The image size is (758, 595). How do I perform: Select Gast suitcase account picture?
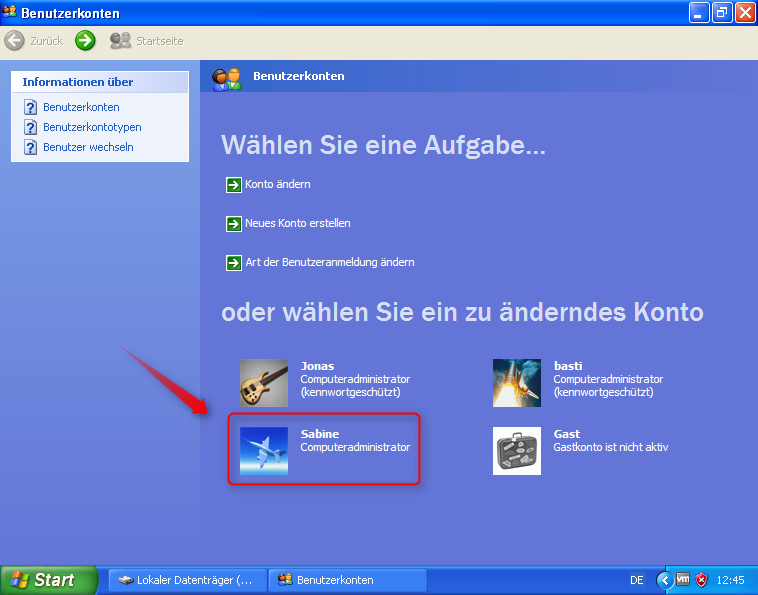tap(517, 450)
